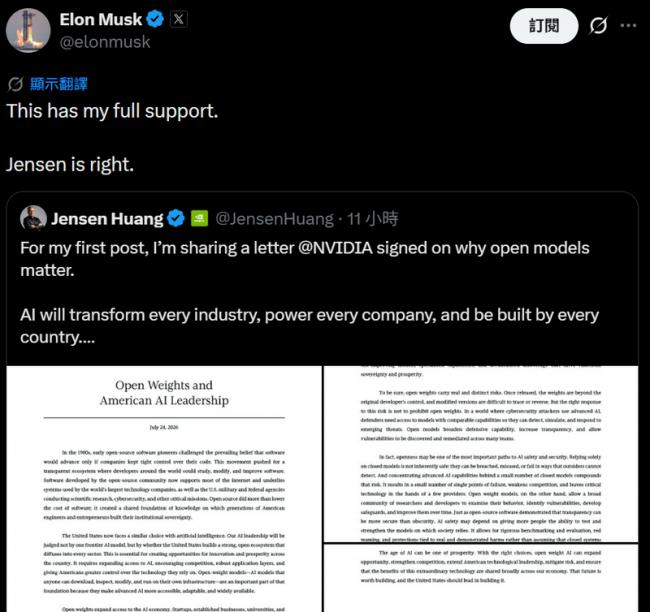The image size is (650, 612).
Task: Open the letter's final page image
Action: click(x=481, y=578)
